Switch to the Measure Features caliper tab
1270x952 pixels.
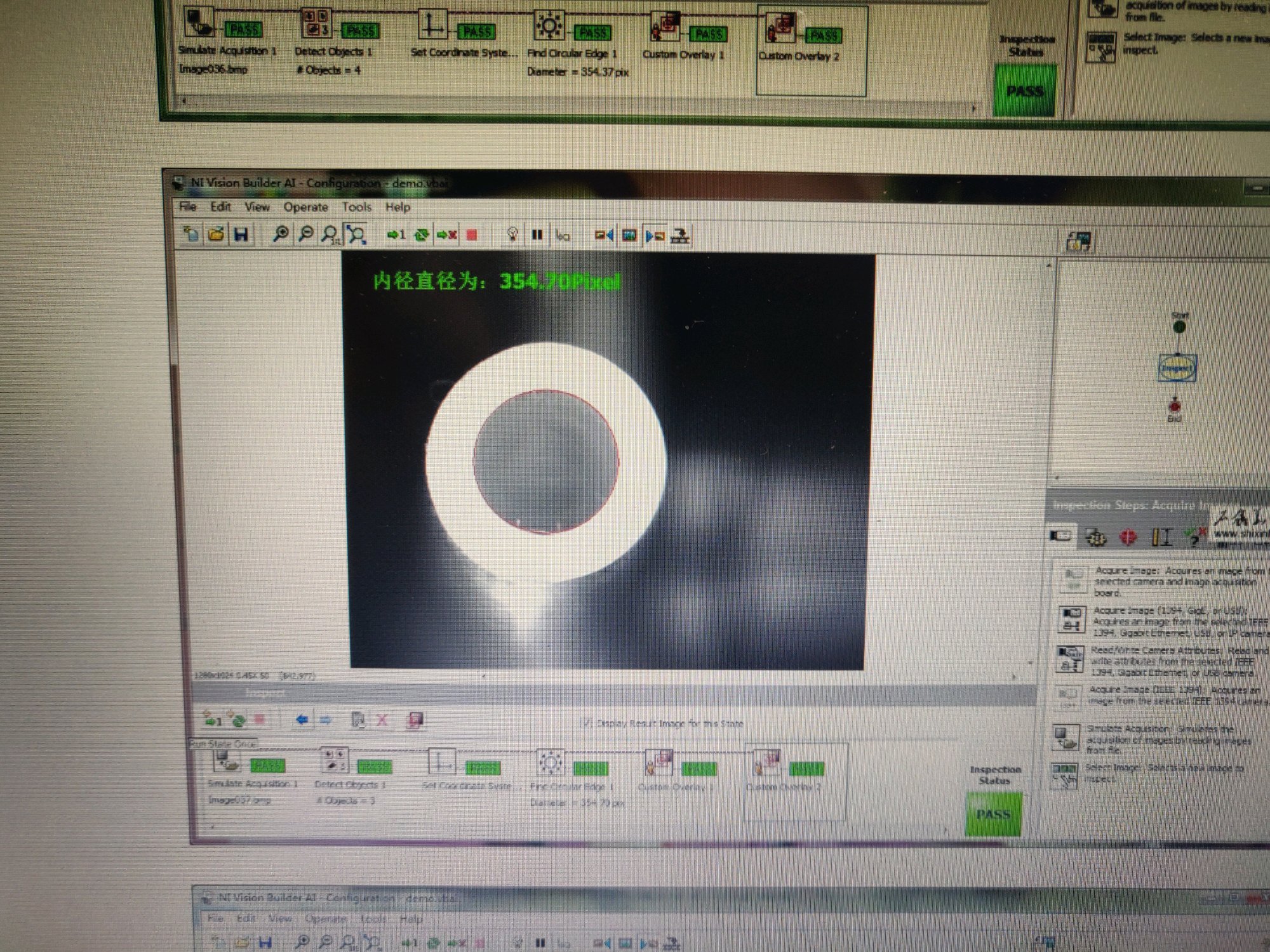pos(1161,537)
